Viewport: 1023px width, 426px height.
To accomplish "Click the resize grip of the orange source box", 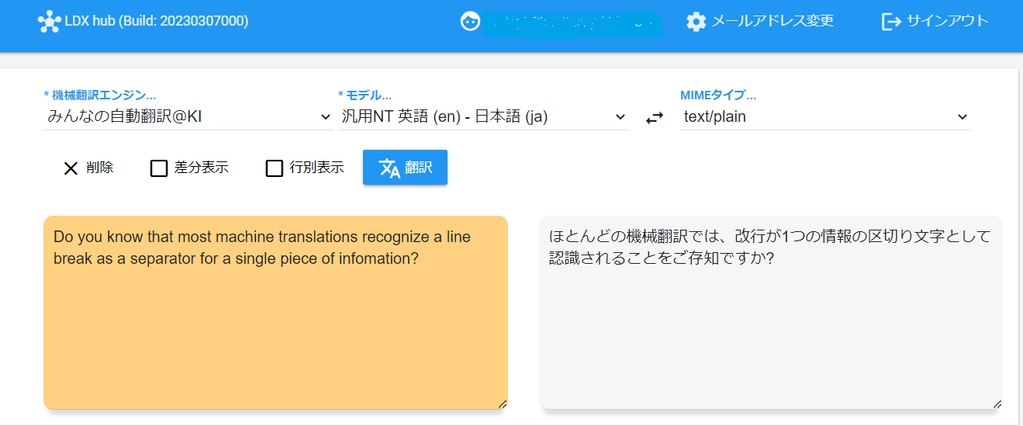I will coord(502,403).
